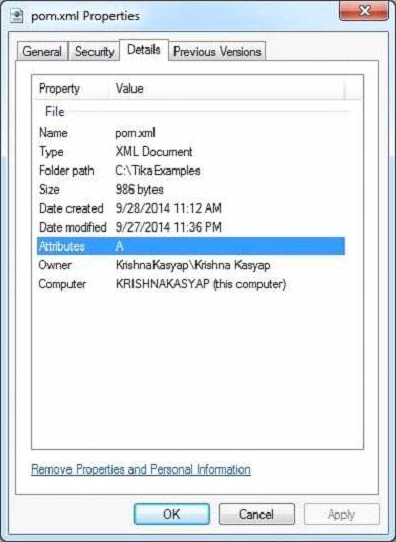Select Date created value 9/28/2014 11:12 AM
This screenshot has width=396, height=542.
click(169, 208)
